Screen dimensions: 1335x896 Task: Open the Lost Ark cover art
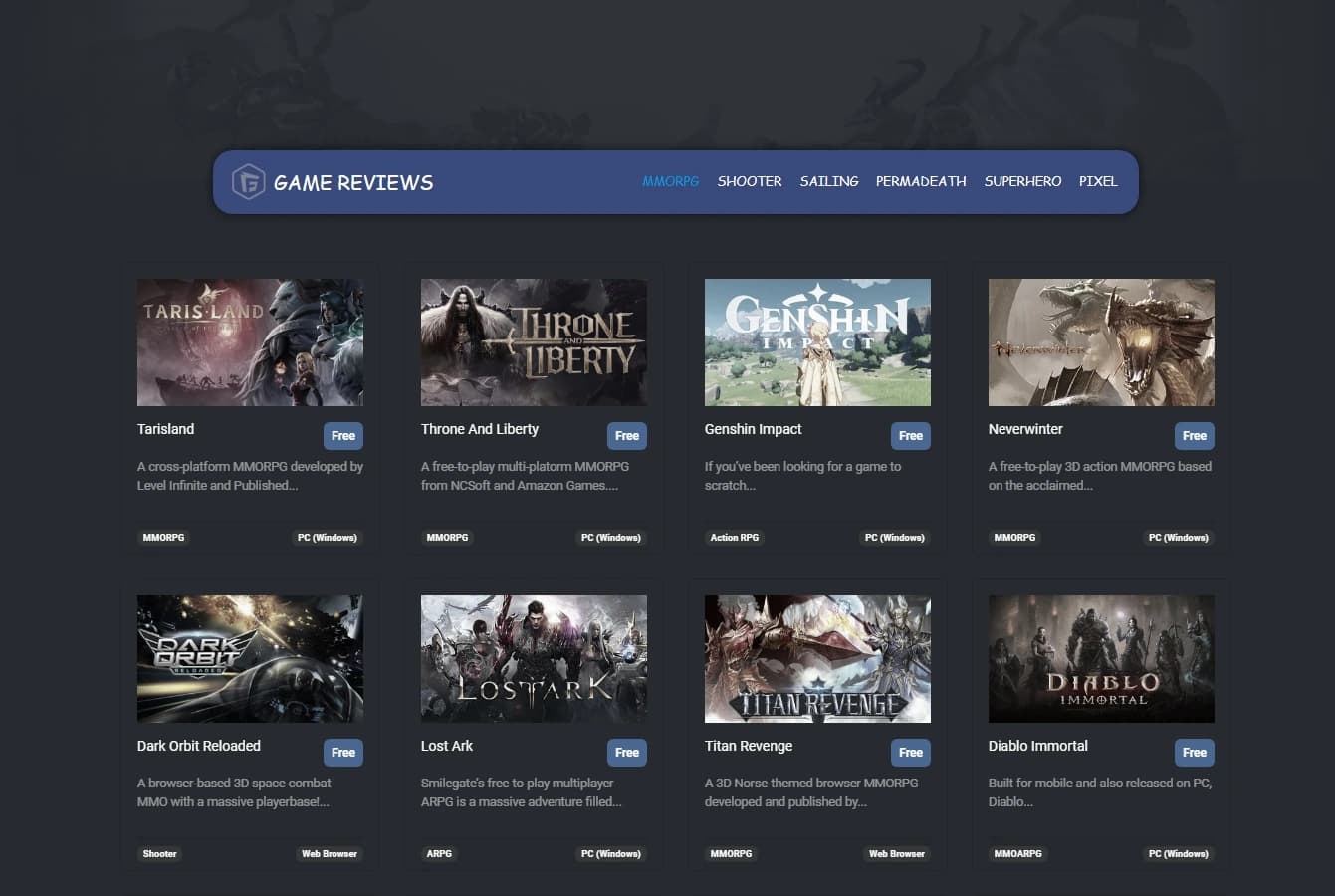[534, 658]
